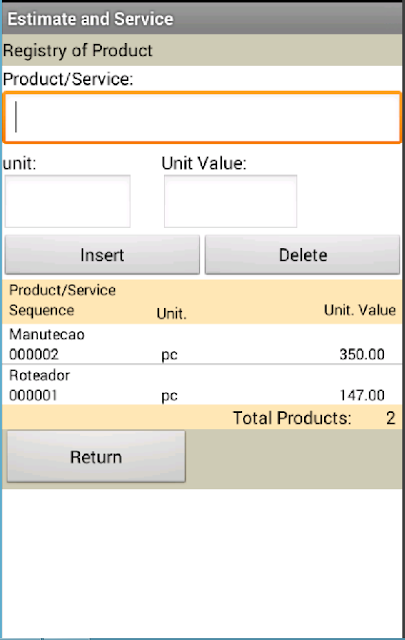Click the Unit. column header

(171, 313)
